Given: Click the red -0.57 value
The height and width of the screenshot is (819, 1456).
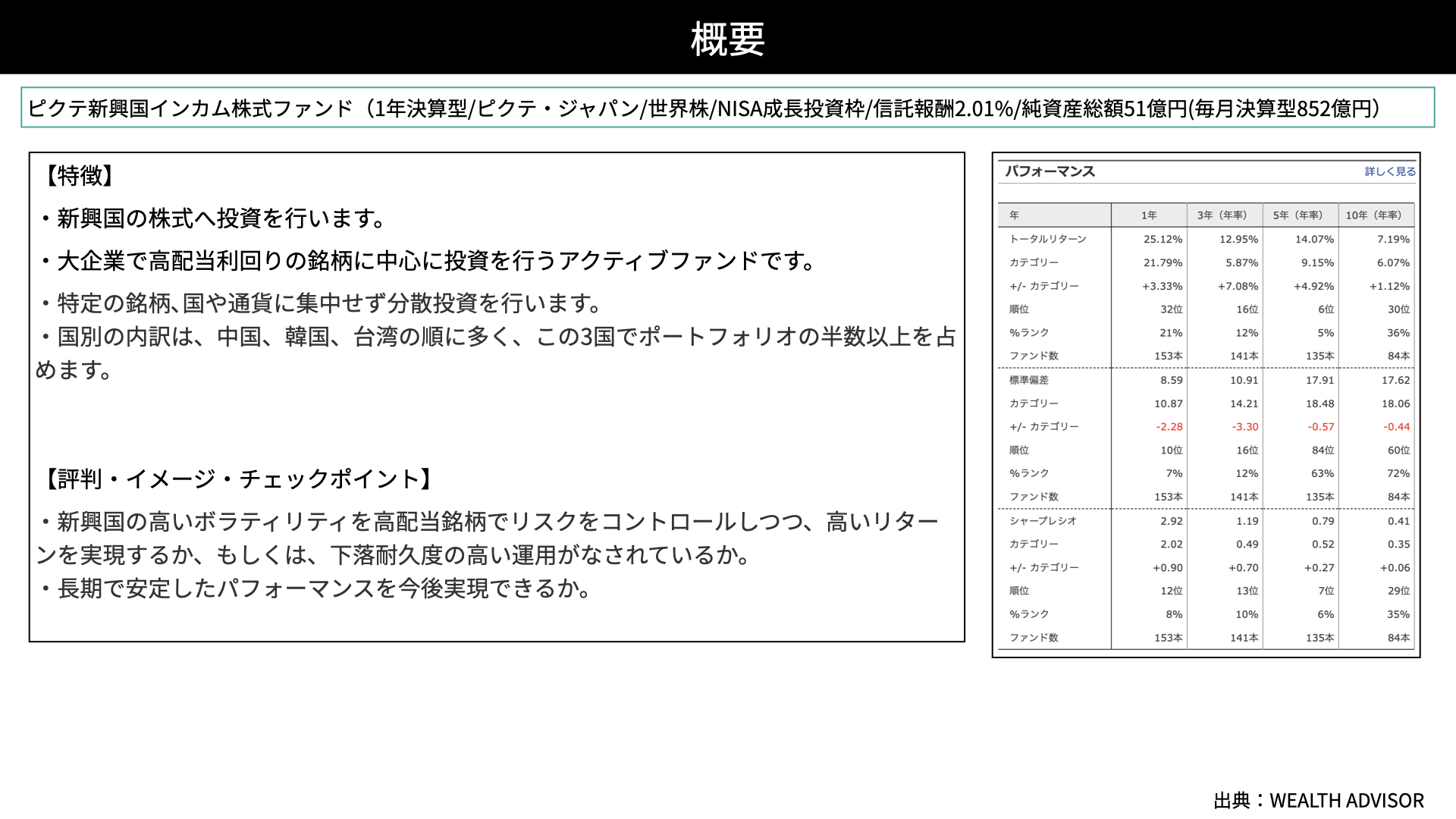Looking at the screenshot, I should pyautogui.click(x=1321, y=427).
